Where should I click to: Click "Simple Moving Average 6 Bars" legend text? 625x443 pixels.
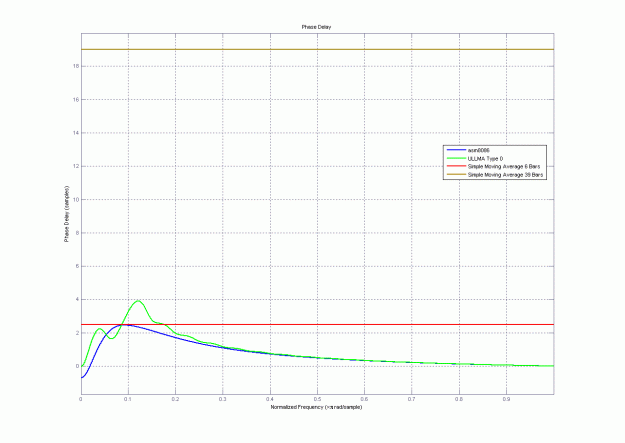(504, 167)
